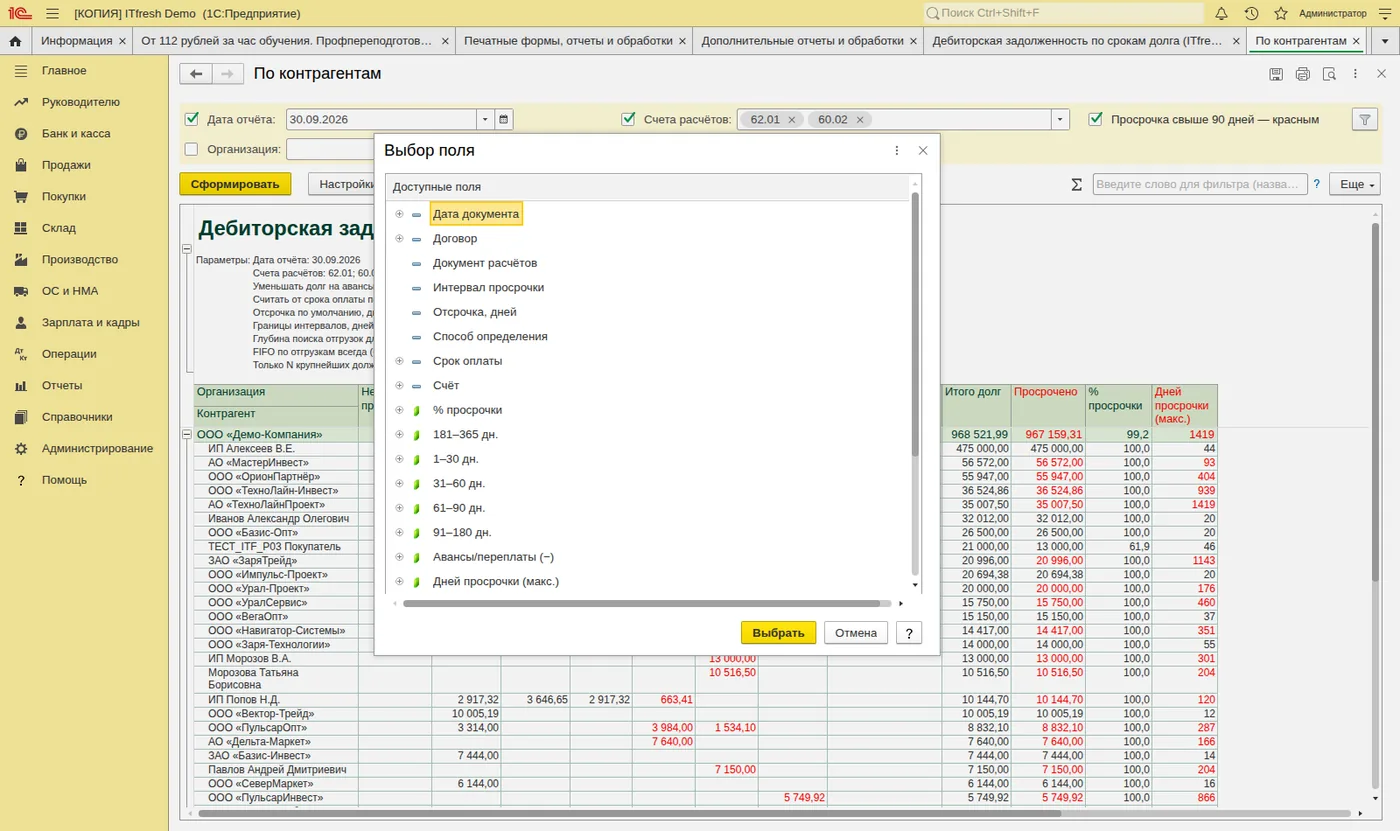The image size is (1400, 831).
Task: Switch to Информация tab
Action: [77, 41]
